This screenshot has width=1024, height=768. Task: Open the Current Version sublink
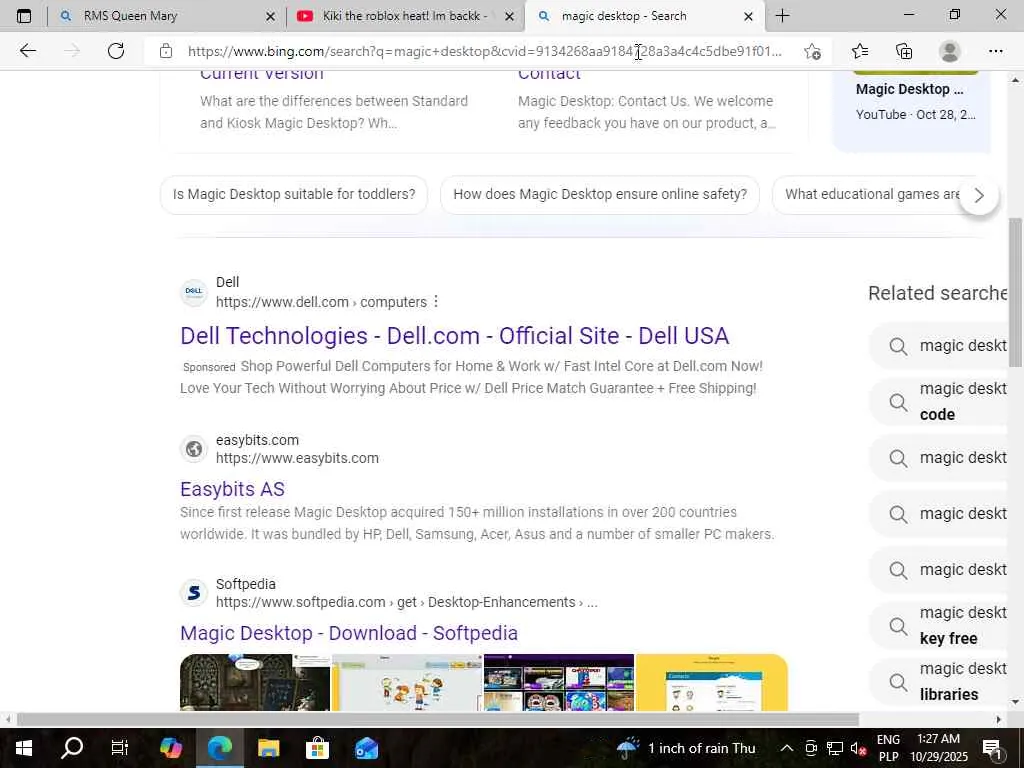pyautogui.click(x=262, y=74)
